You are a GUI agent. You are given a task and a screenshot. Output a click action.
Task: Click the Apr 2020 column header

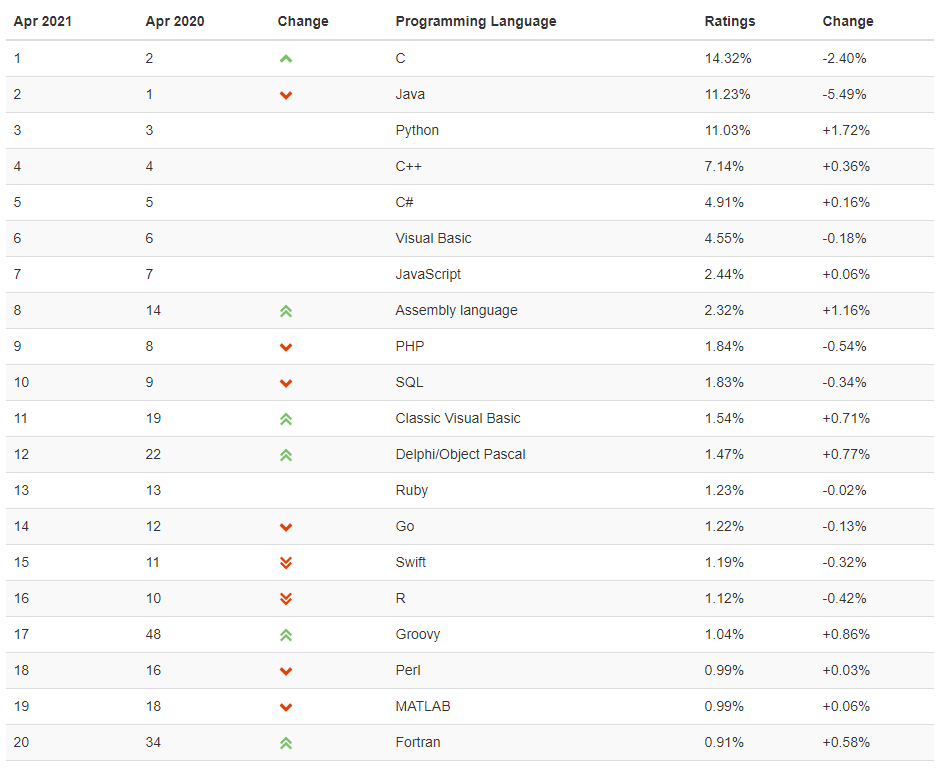[x=174, y=22]
